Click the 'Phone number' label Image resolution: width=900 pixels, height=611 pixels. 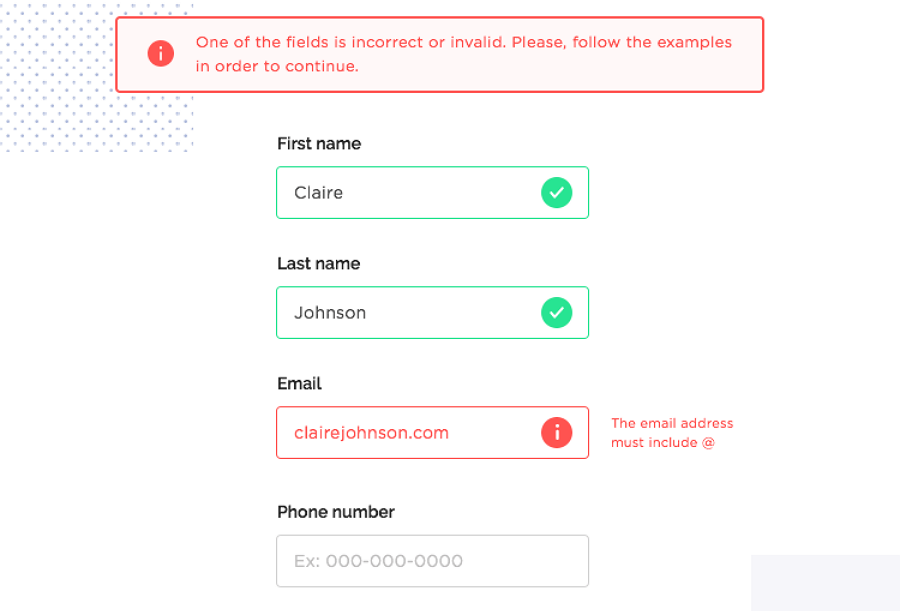click(x=335, y=512)
